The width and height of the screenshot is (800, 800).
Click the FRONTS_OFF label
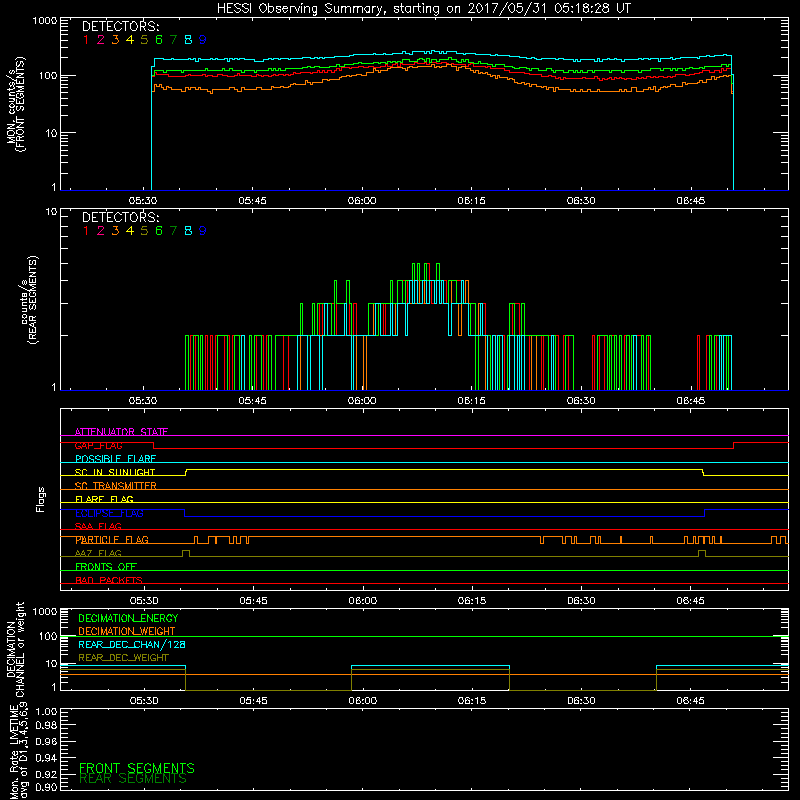click(x=106, y=566)
